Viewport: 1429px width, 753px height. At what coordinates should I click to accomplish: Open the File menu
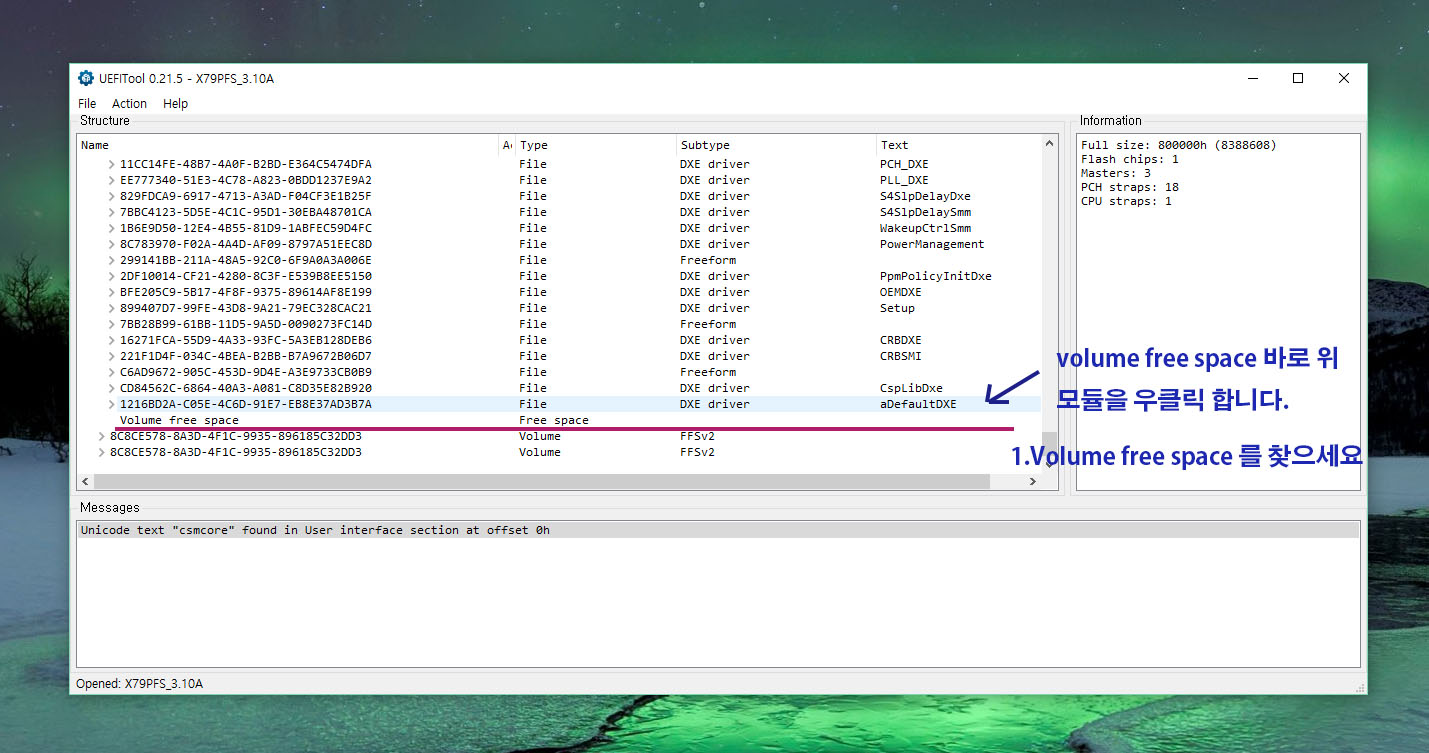(x=87, y=103)
